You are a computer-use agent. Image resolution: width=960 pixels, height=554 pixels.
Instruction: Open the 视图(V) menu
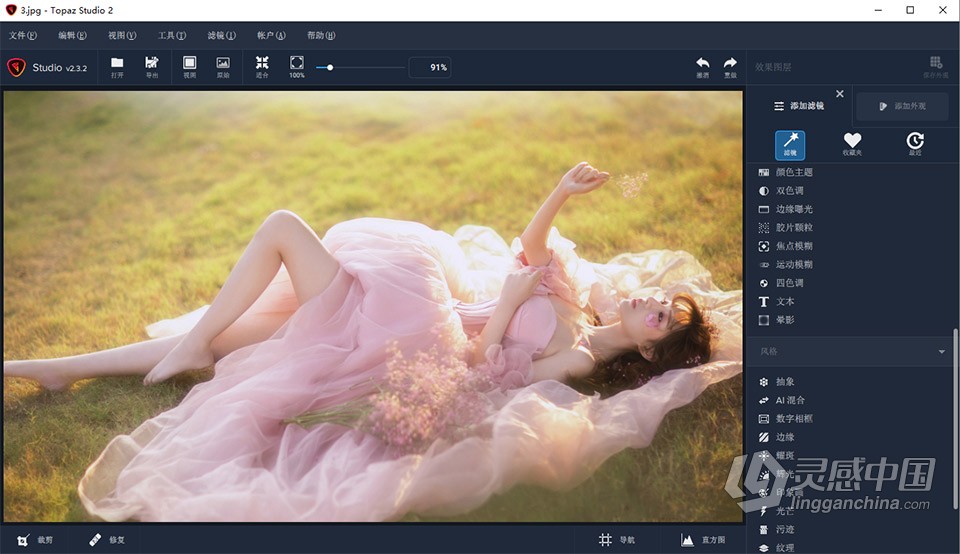pos(122,36)
